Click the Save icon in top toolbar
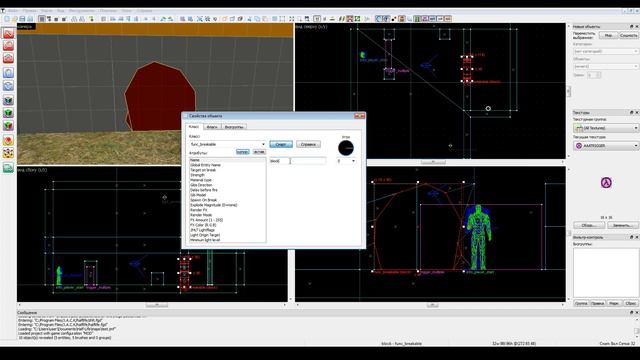The image size is (640, 360). (22, 19)
